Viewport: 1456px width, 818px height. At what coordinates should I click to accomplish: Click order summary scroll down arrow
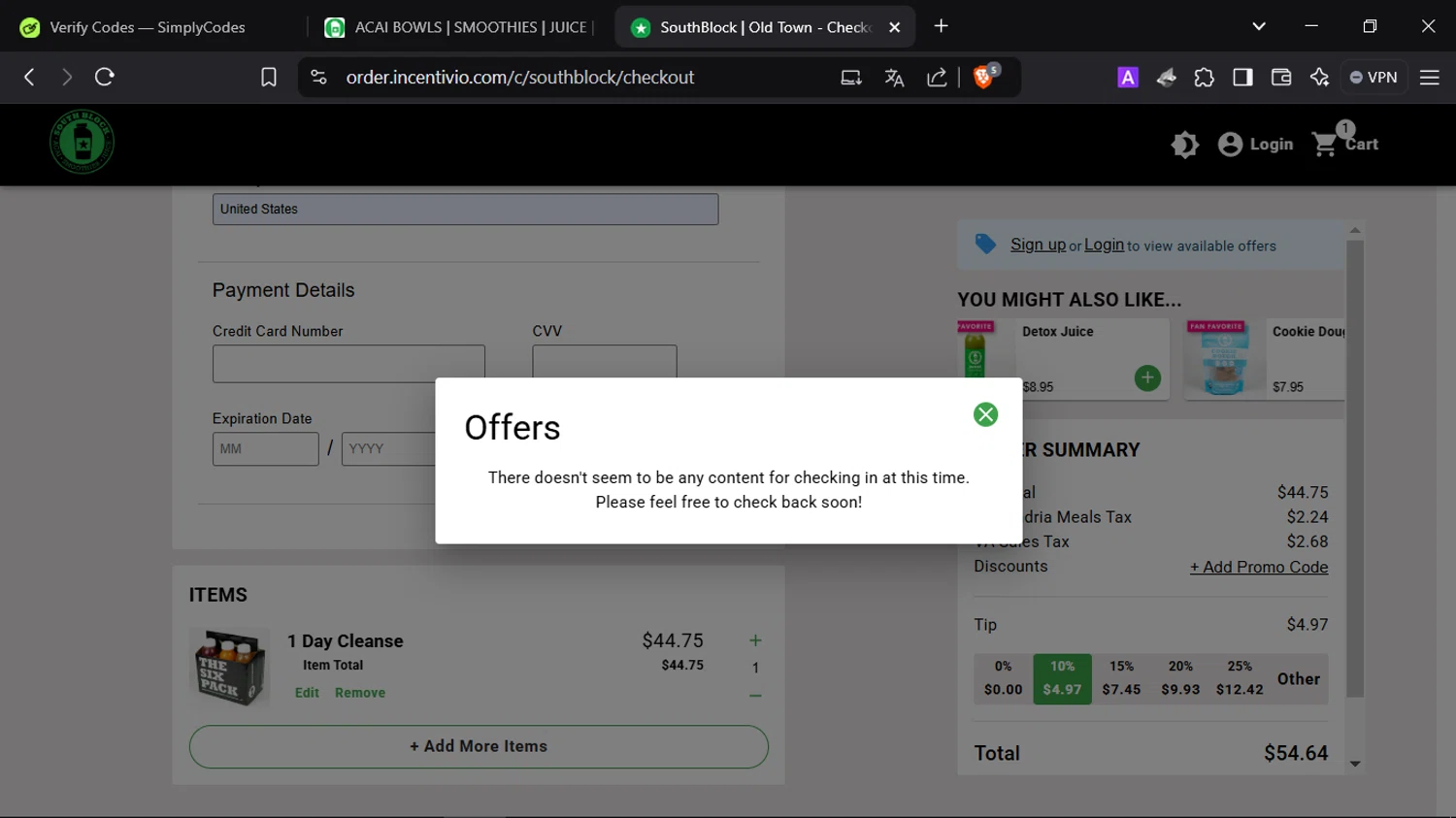pos(1355,765)
